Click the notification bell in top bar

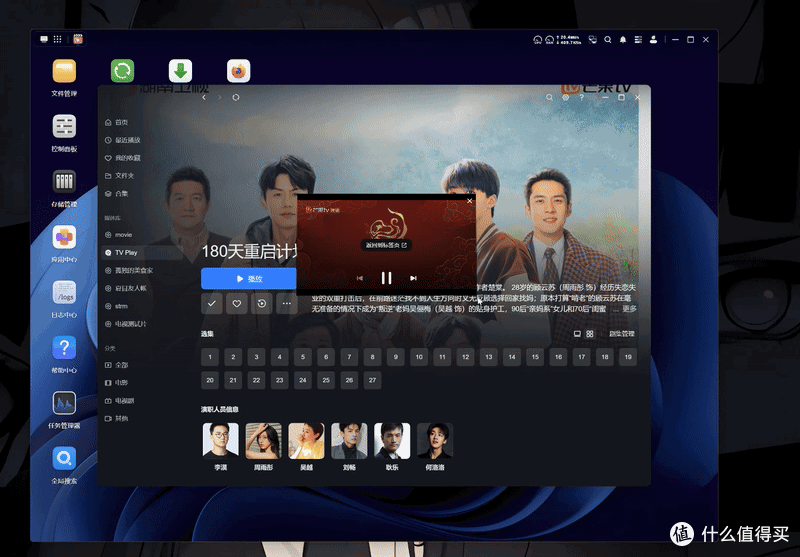pos(623,39)
